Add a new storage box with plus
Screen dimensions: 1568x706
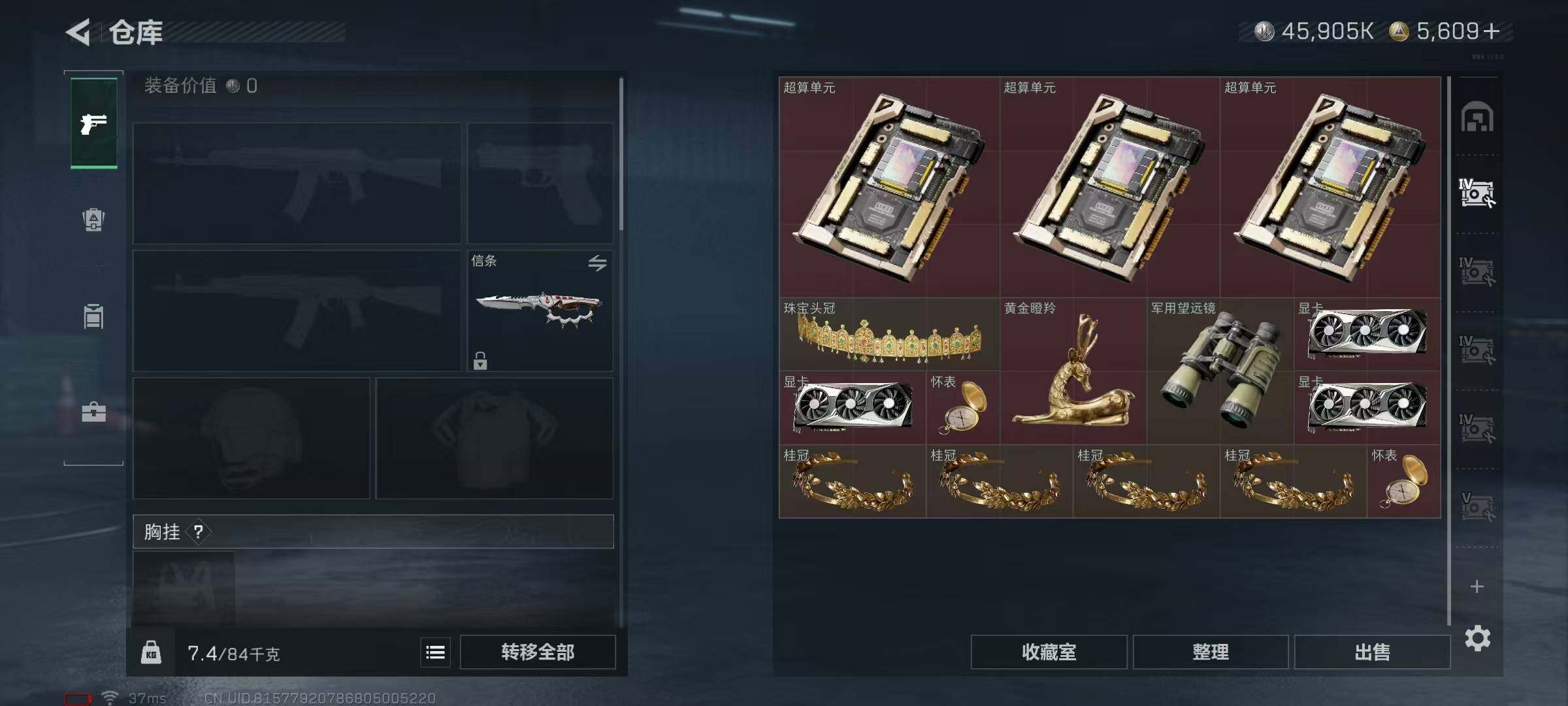coord(1477,586)
